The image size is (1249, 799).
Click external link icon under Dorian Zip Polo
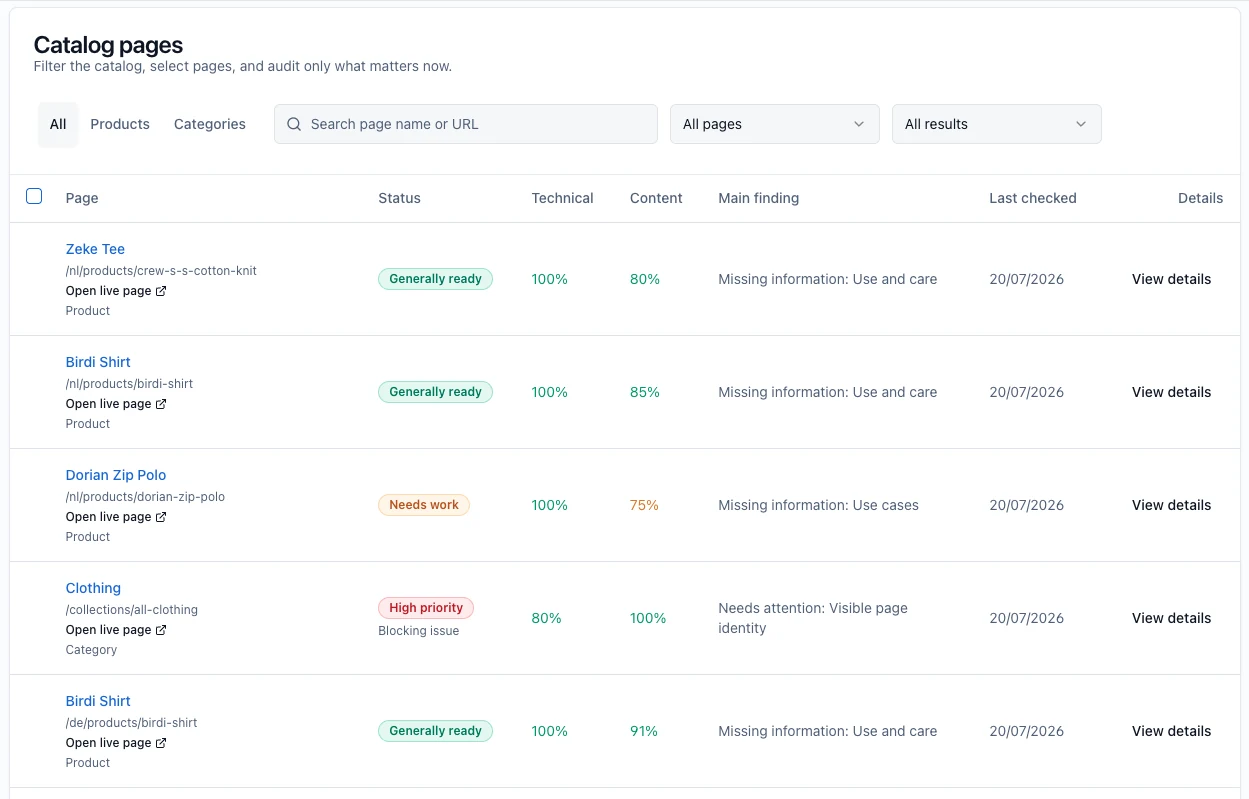(161, 517)
